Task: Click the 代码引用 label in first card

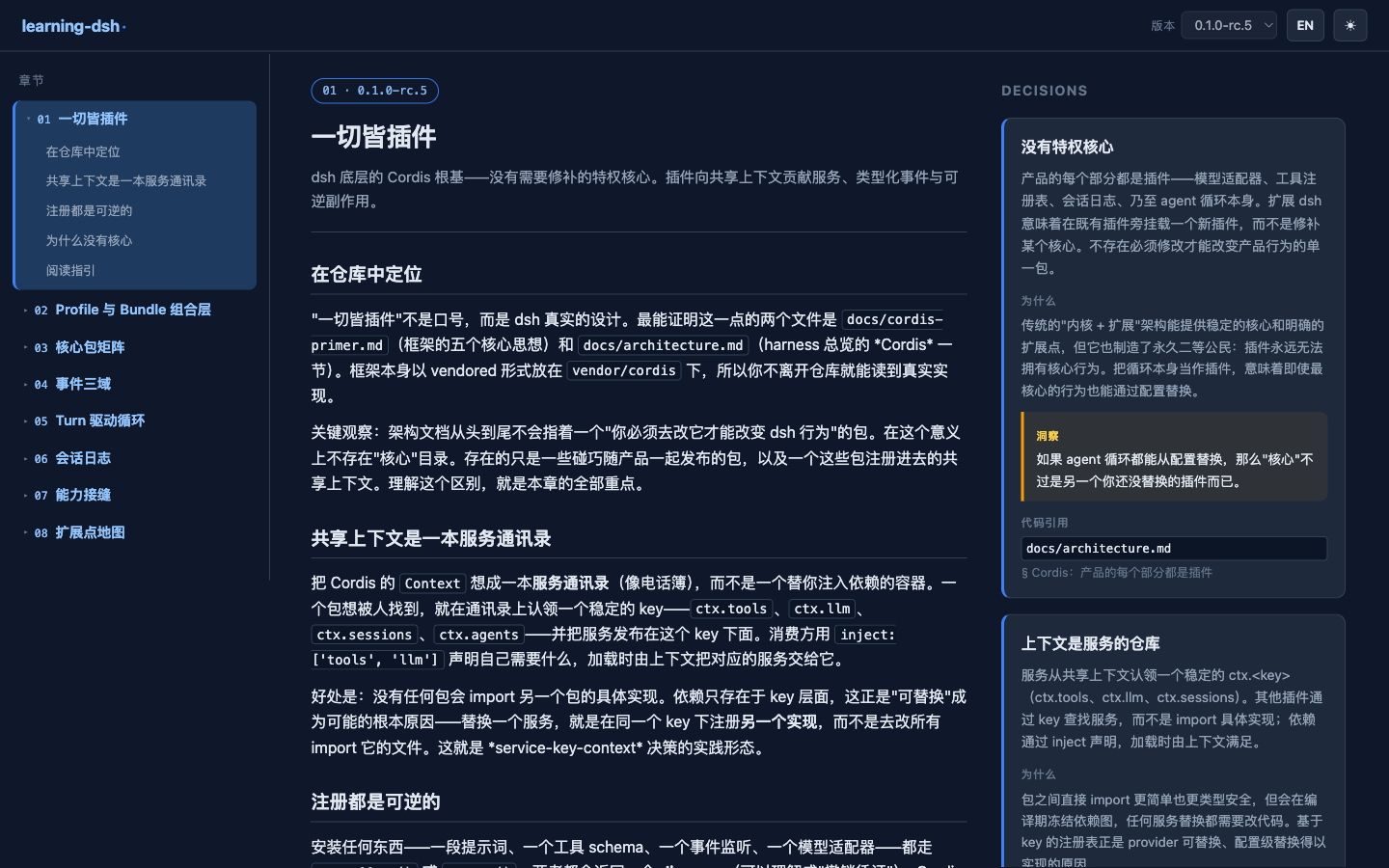Action: pos(1045,523)
